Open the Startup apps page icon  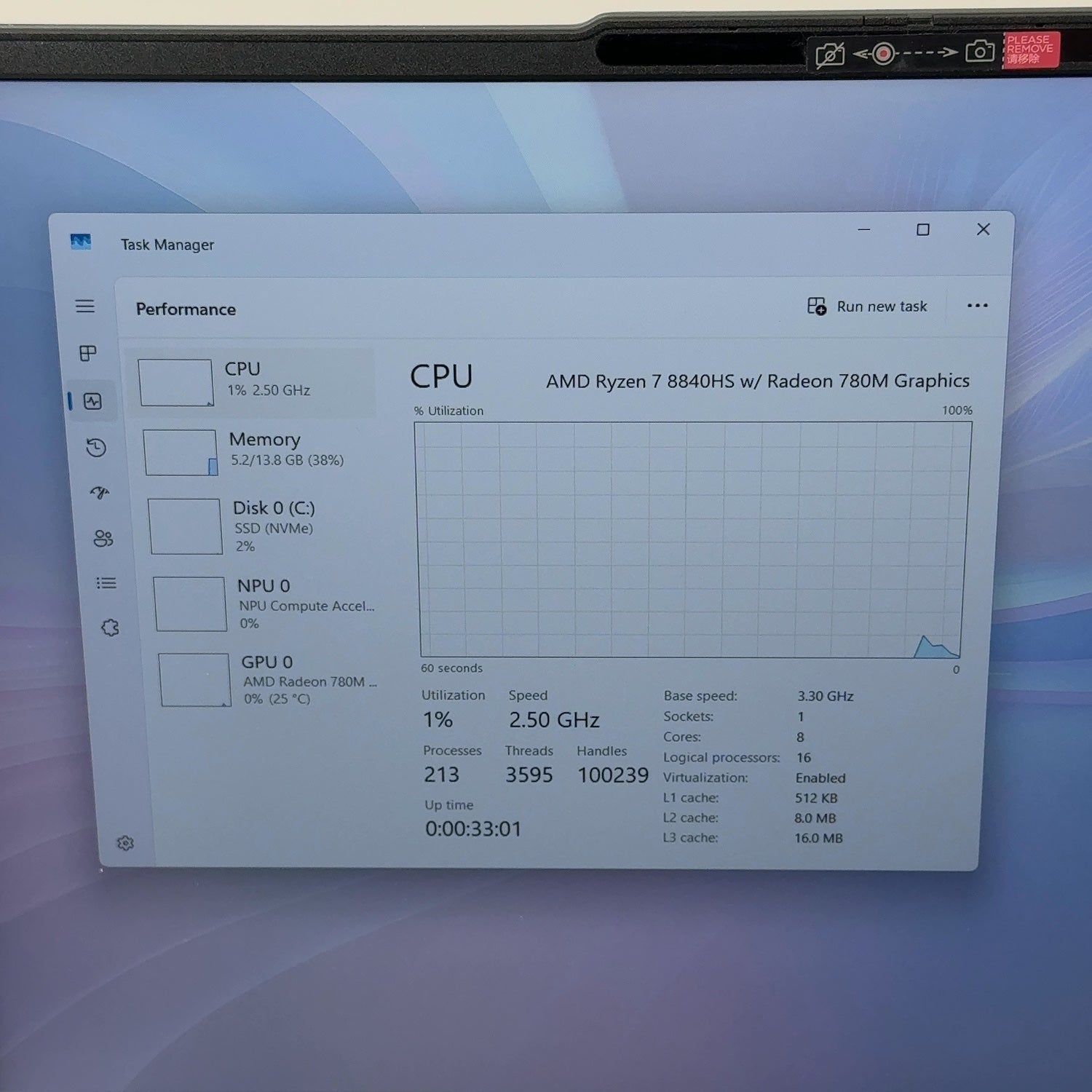[100, 493]
